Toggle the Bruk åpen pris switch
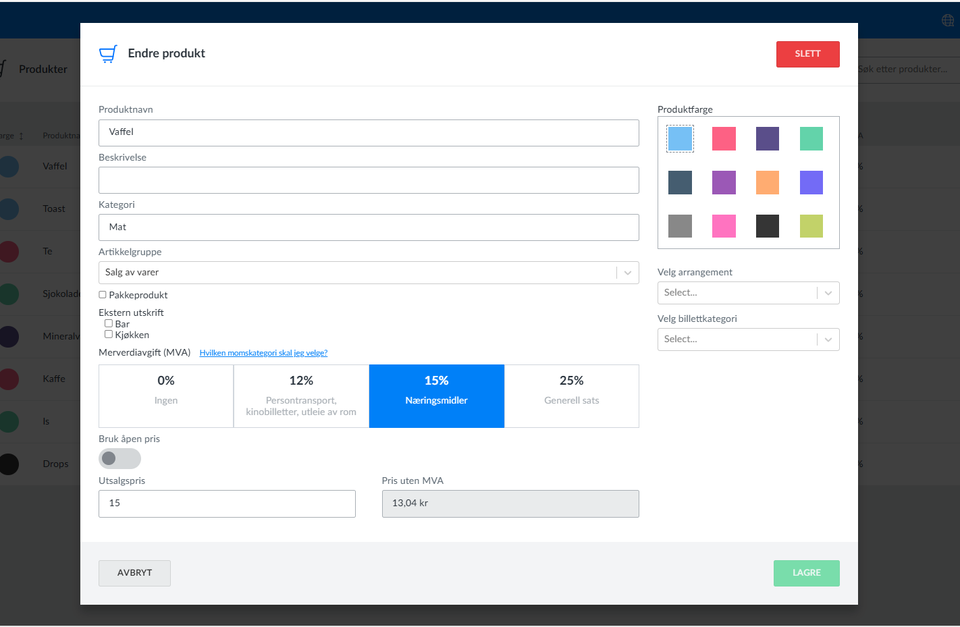The width and height of the screenshot is (960, 627). 120,458
